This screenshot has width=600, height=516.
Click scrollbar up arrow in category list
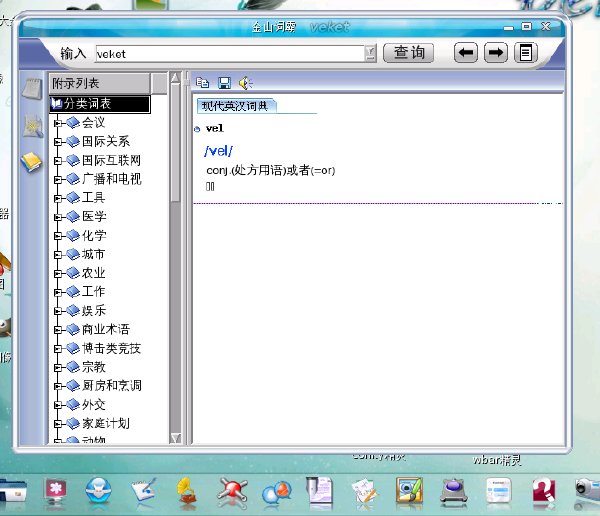175,78
